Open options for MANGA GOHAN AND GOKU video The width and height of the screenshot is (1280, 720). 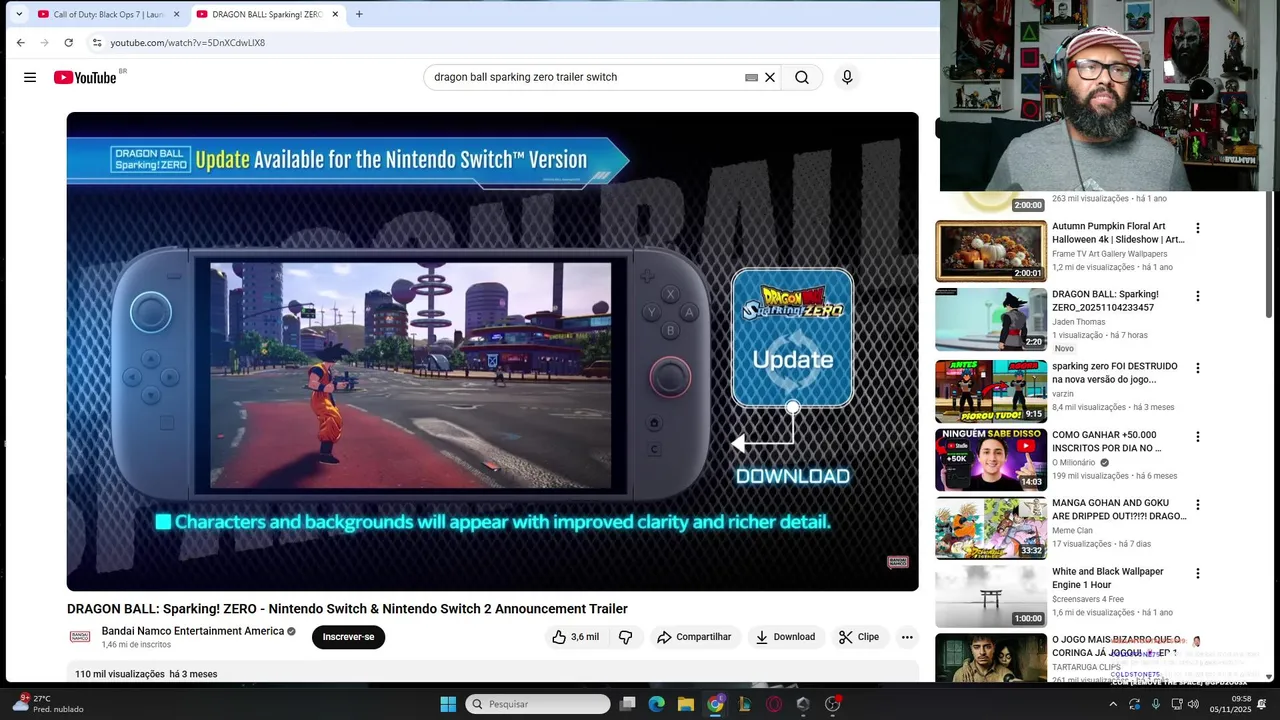click(1197, 505)
